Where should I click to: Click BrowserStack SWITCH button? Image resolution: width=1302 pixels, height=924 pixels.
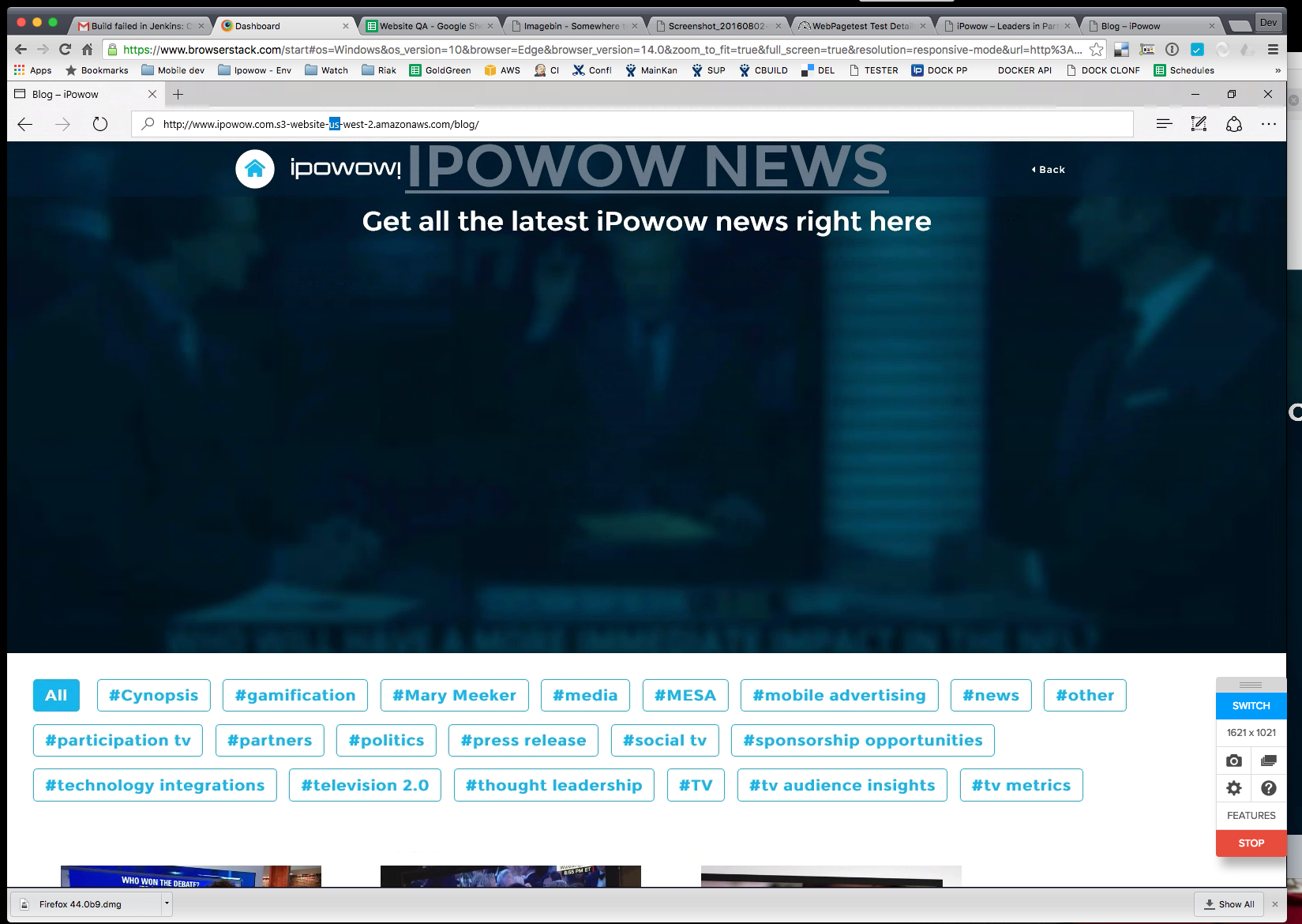(x=1251, y=706)
